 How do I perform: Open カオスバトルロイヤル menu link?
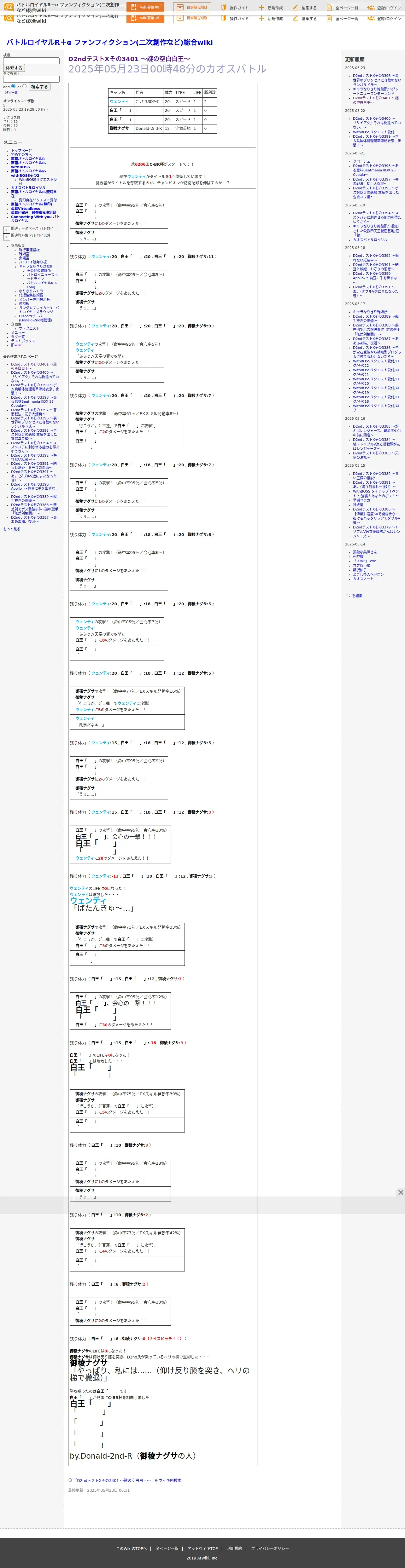point(28,187)
